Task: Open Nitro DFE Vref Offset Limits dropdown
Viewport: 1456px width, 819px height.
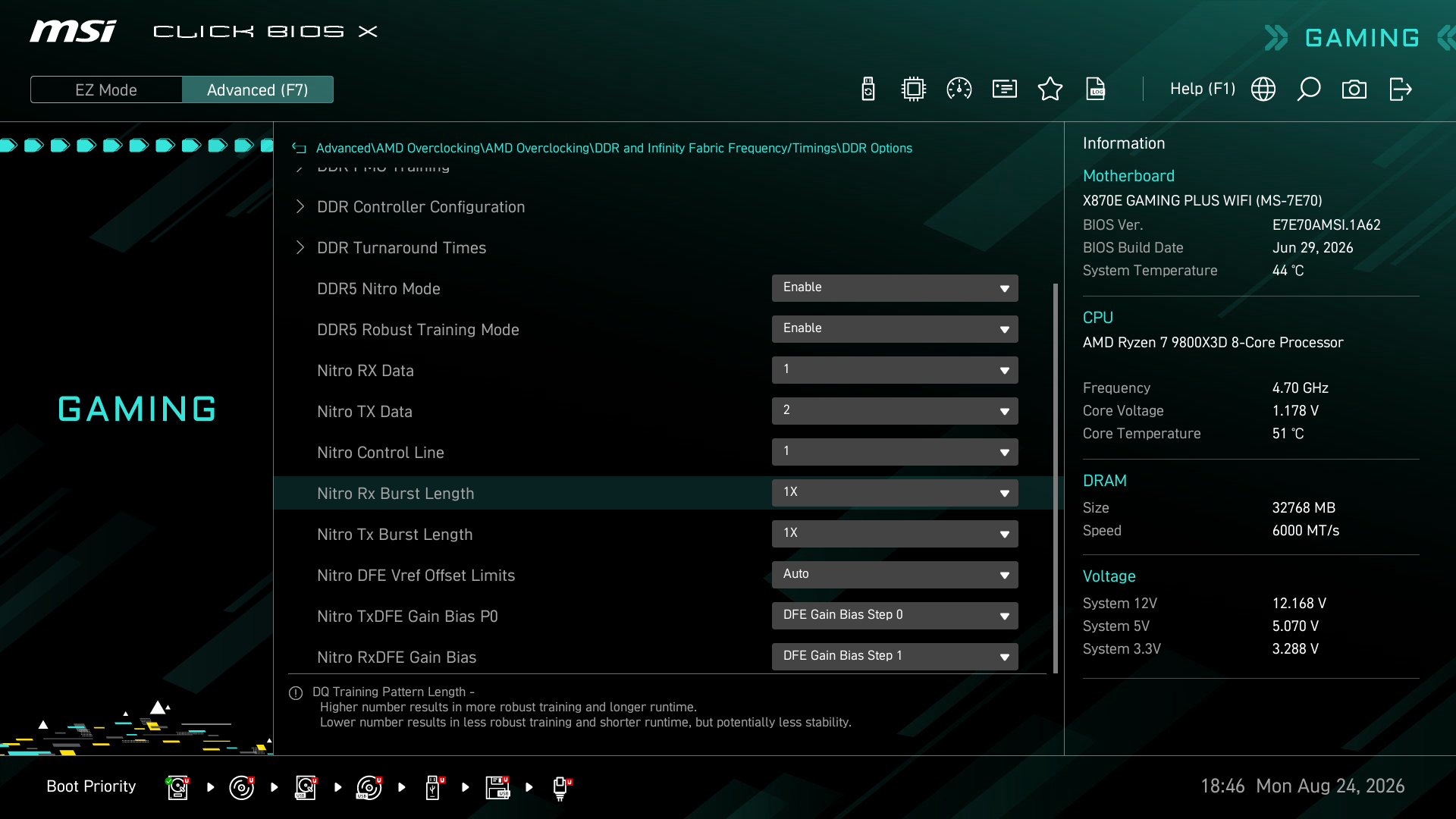Action: pos(895,575)
